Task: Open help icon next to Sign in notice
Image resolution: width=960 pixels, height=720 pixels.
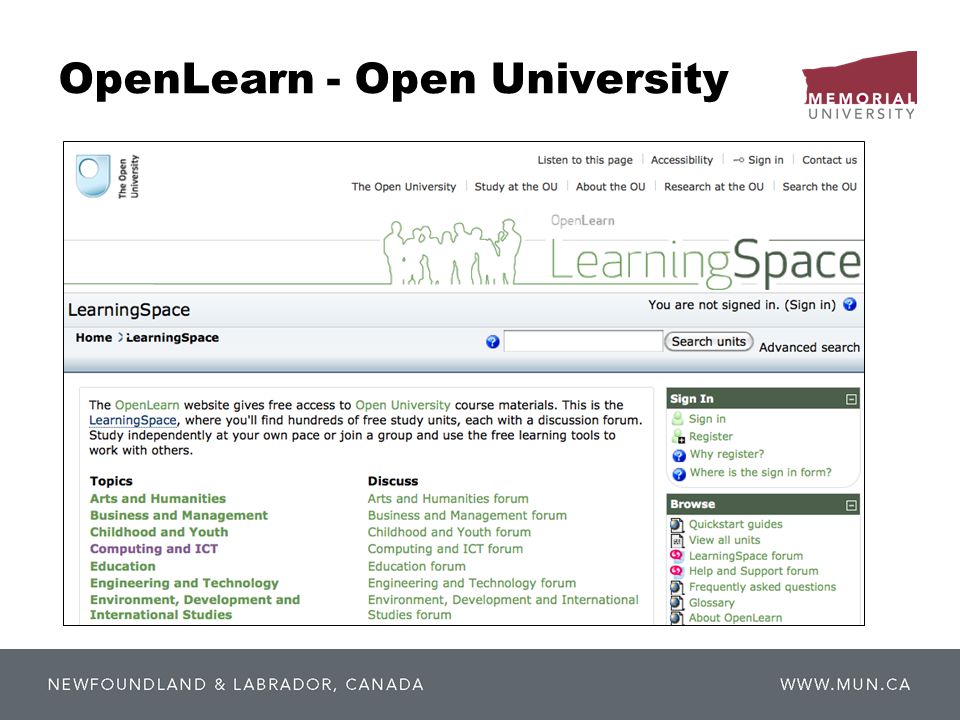Action: 850,304
